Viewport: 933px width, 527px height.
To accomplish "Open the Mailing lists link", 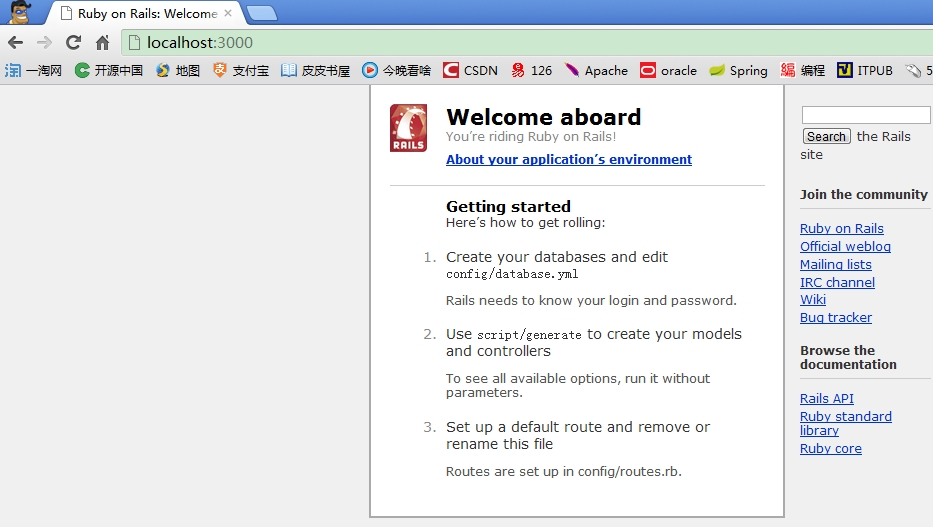I will 835,264.
